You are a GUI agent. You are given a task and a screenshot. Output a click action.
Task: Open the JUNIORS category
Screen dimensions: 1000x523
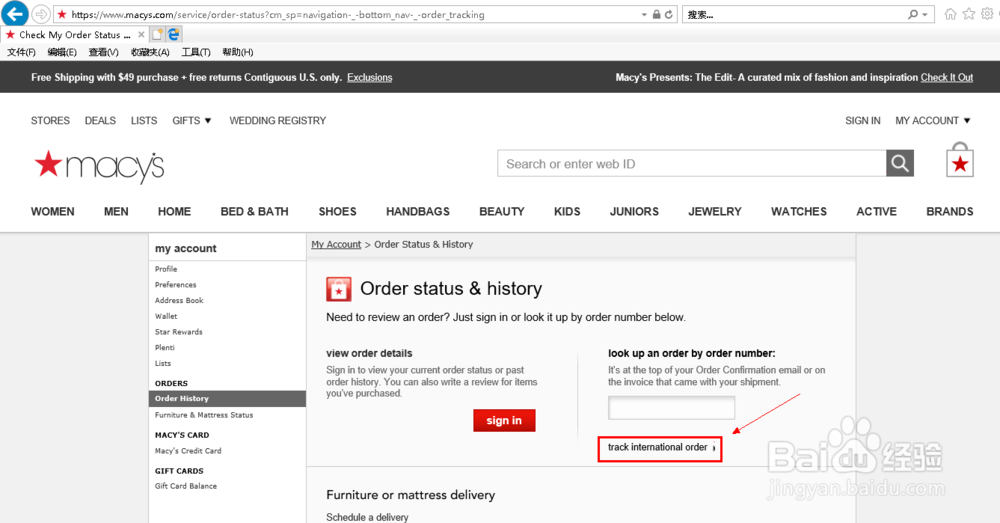(x=634, y=212)
